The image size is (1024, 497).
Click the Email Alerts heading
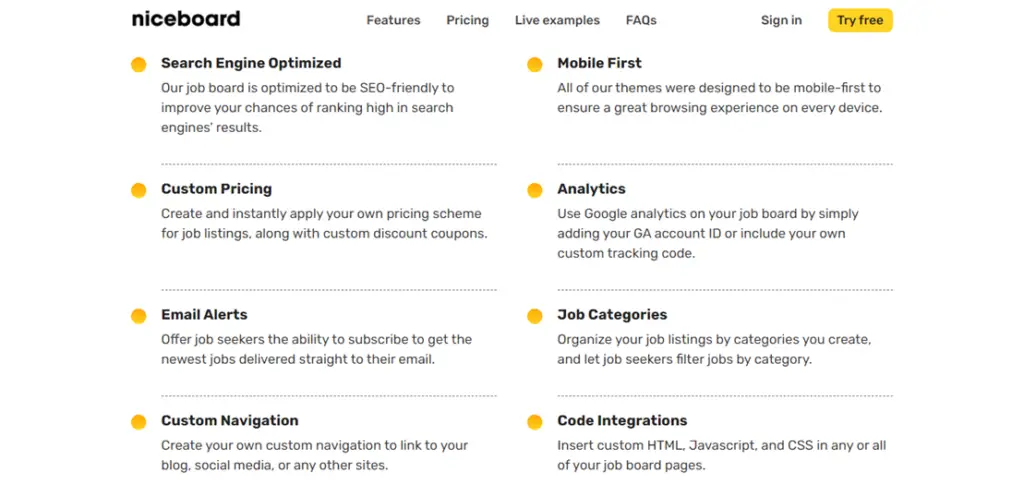tap(204, 315)
